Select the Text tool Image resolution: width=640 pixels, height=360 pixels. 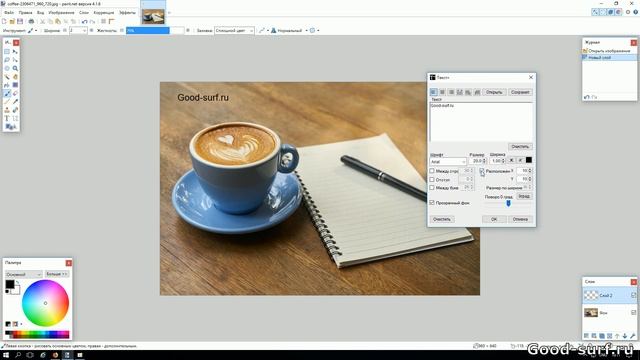click(7, 118)
